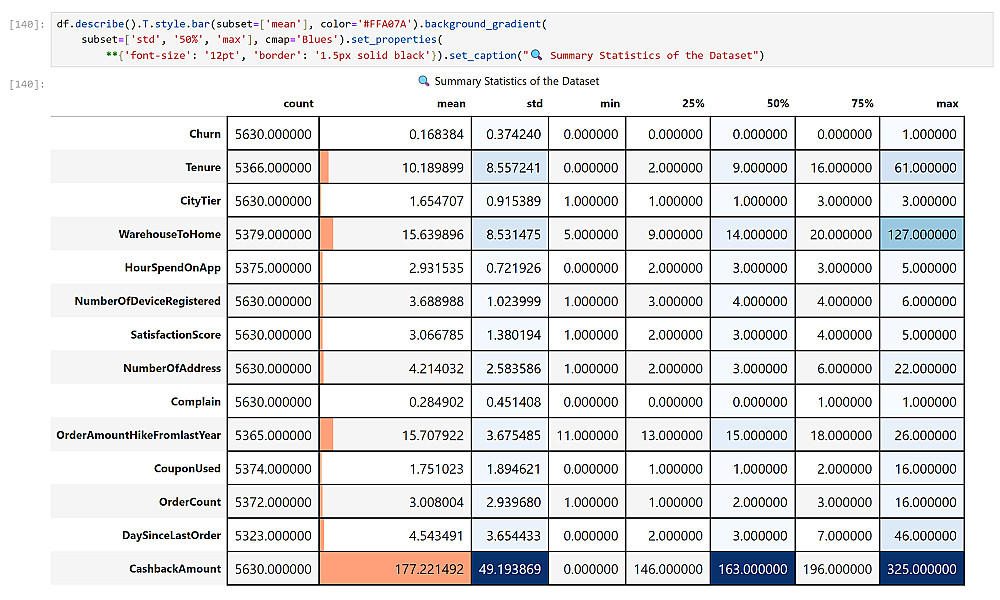Click the 'CashbackAmount' row label
The height and width of the screenshot is (600, 1000).
[175, 569]
